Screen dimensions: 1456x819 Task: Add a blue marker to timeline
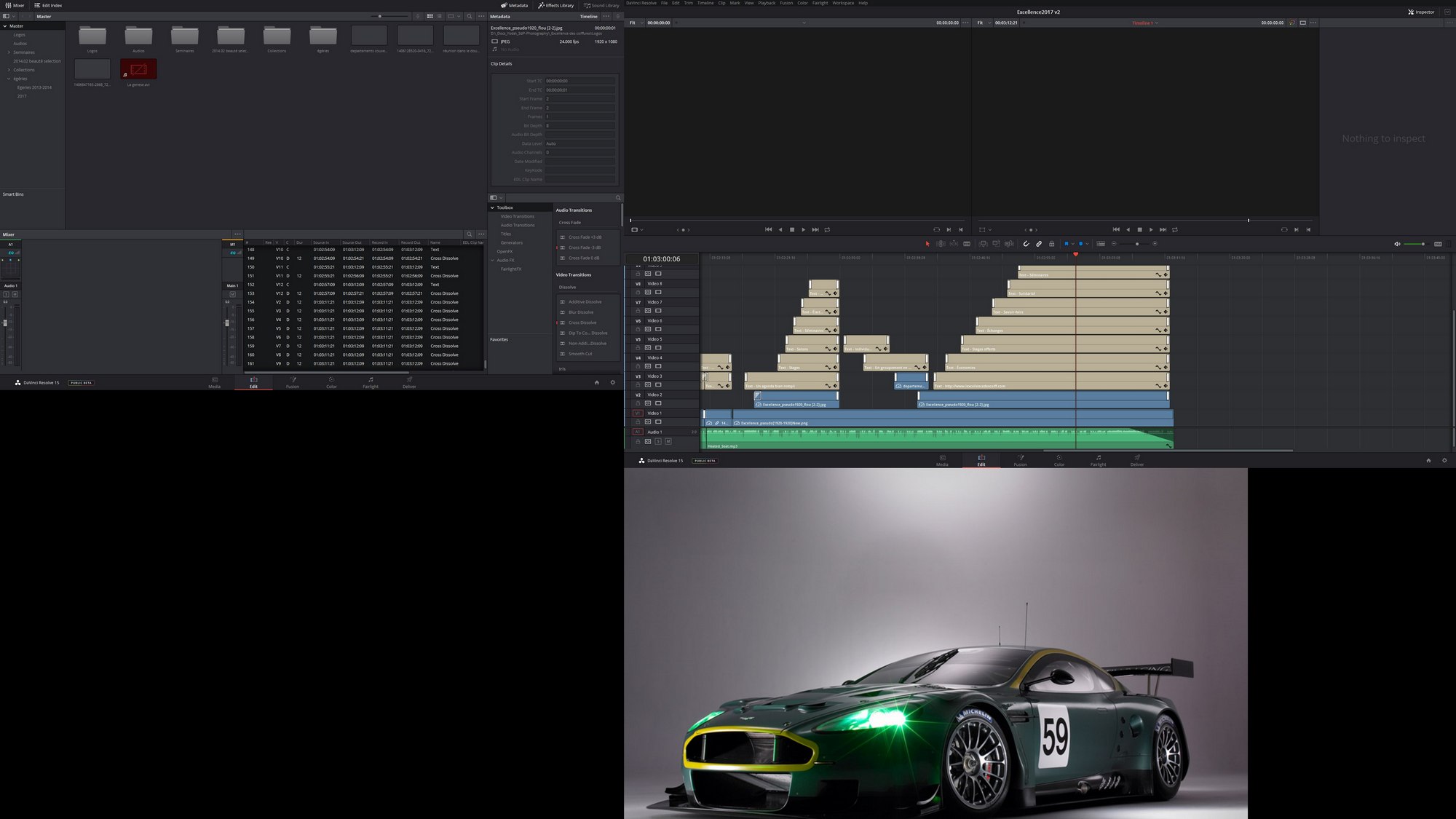pyautogui.click(x=1080, y=244)
